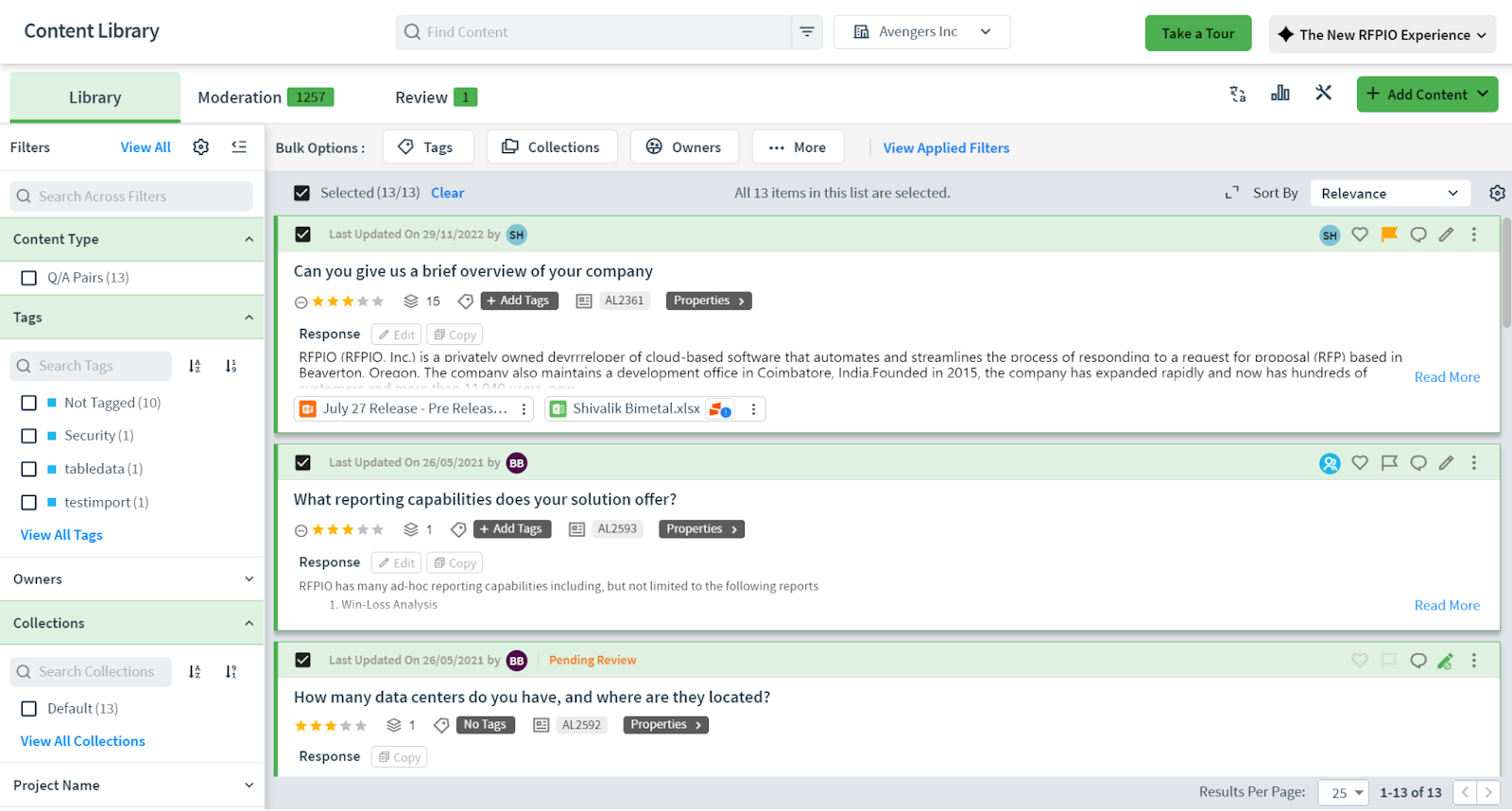The height and width of the screenshot is (811, 1512).
Task: Sort tags in descending order
Action: click(231, 366)
